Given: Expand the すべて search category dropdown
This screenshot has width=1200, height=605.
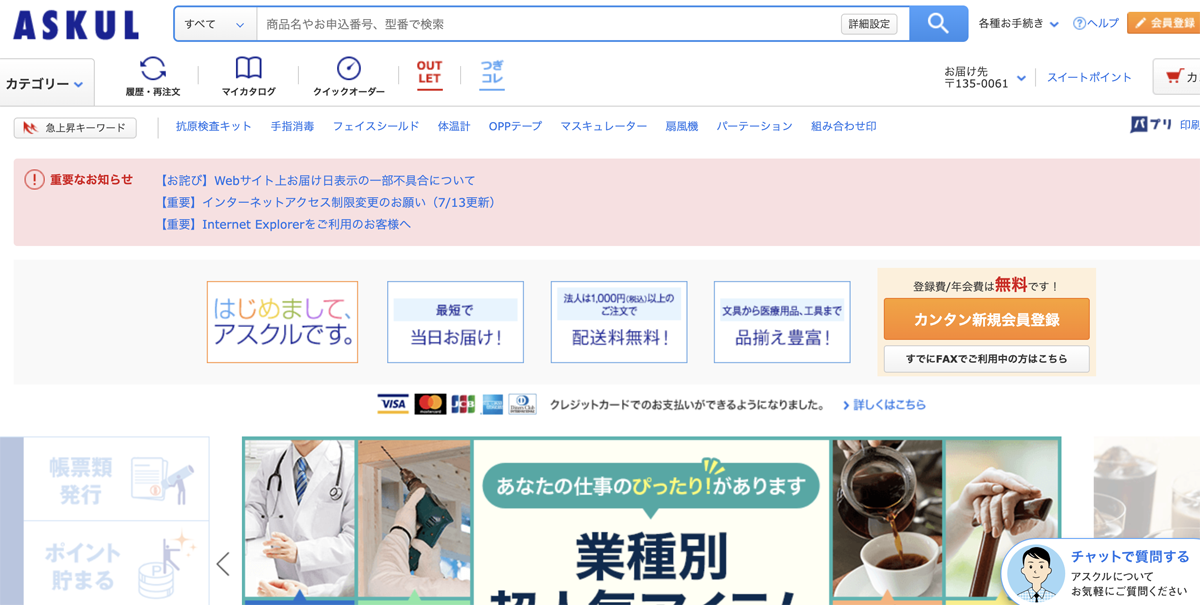Looking at the screenshot, I should (x=215, y=24).
